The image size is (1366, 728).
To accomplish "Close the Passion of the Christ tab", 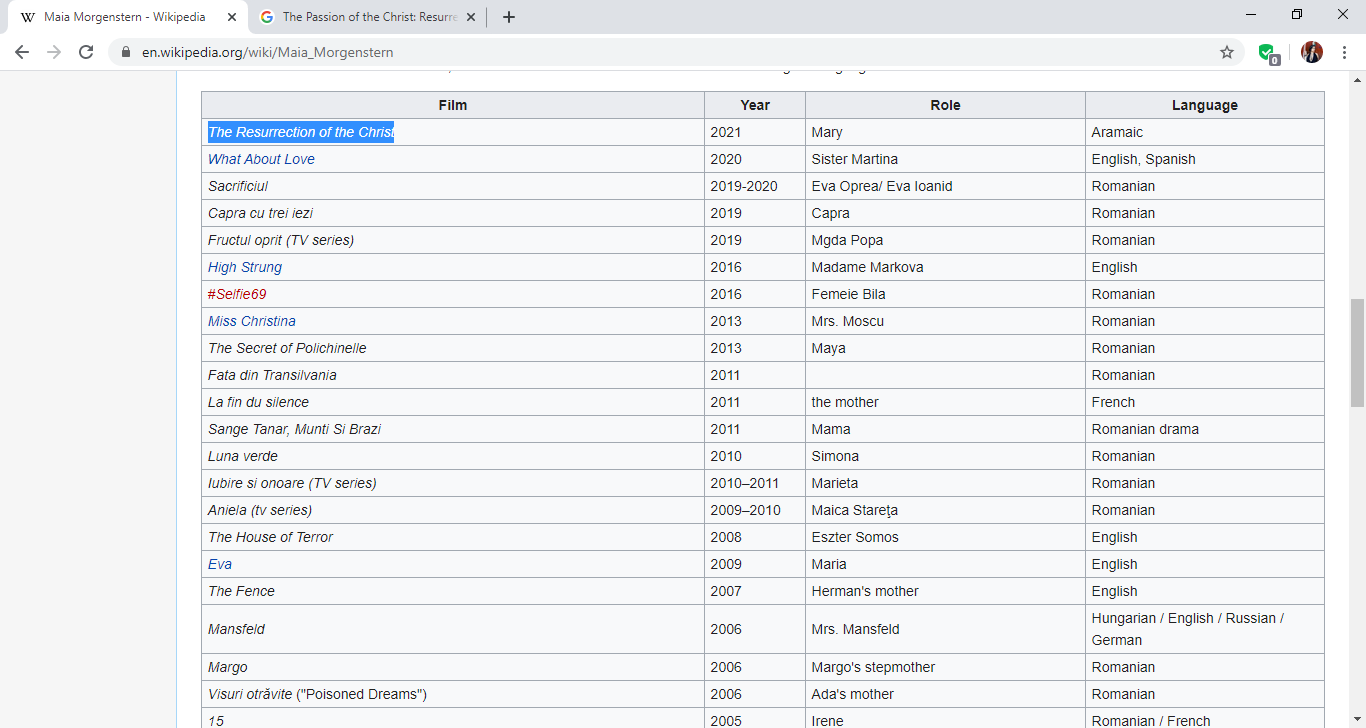I will tap(471, 17).
